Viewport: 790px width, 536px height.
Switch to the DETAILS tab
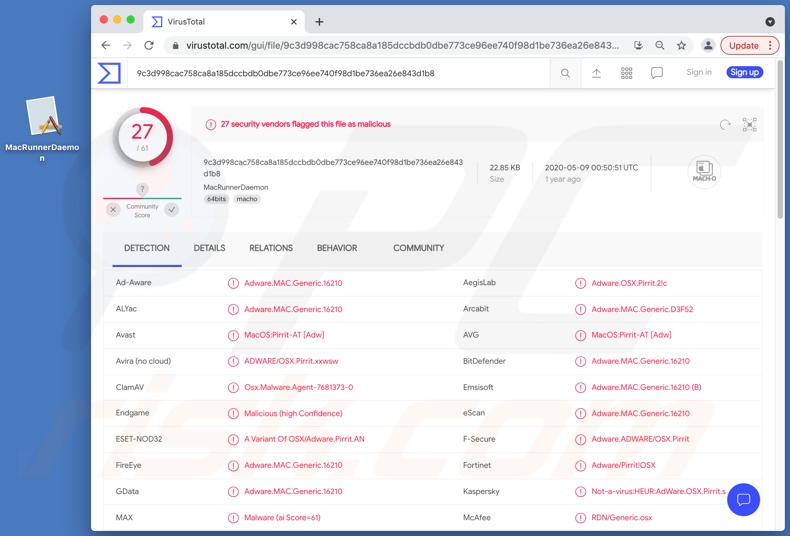[209, 248]
